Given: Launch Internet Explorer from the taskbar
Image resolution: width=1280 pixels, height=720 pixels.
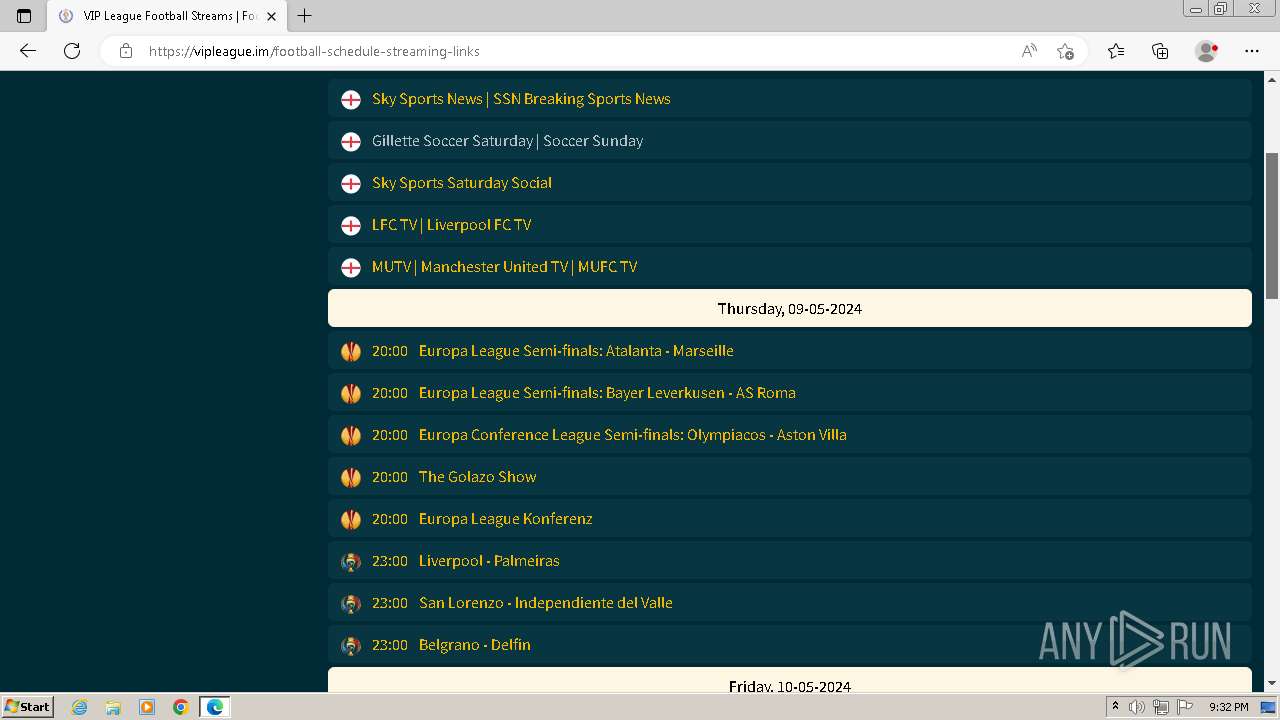Looking at the screenshot, I should [x=80, y=707].
